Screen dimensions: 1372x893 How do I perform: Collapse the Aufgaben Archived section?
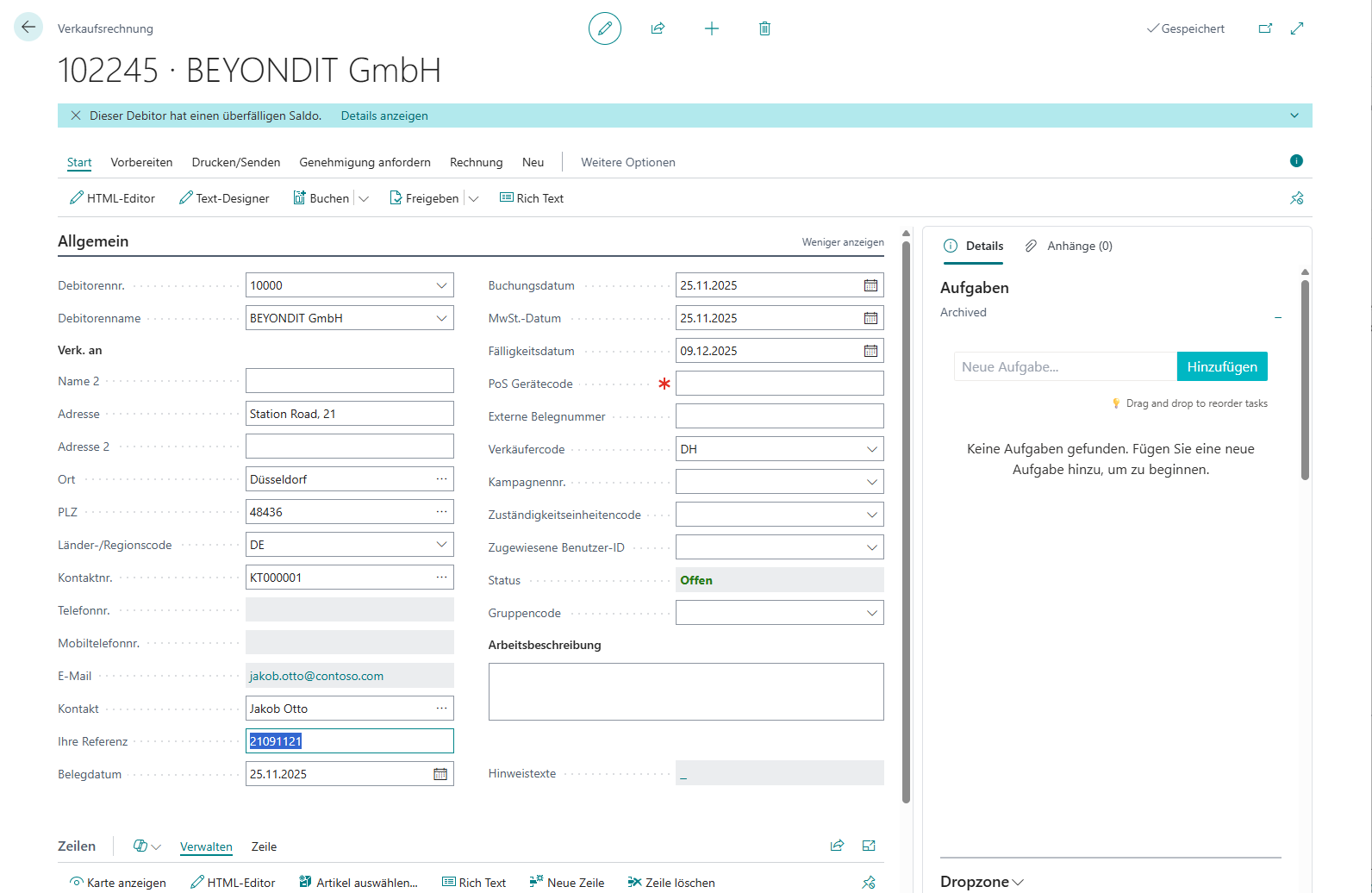coord(1277,317)
